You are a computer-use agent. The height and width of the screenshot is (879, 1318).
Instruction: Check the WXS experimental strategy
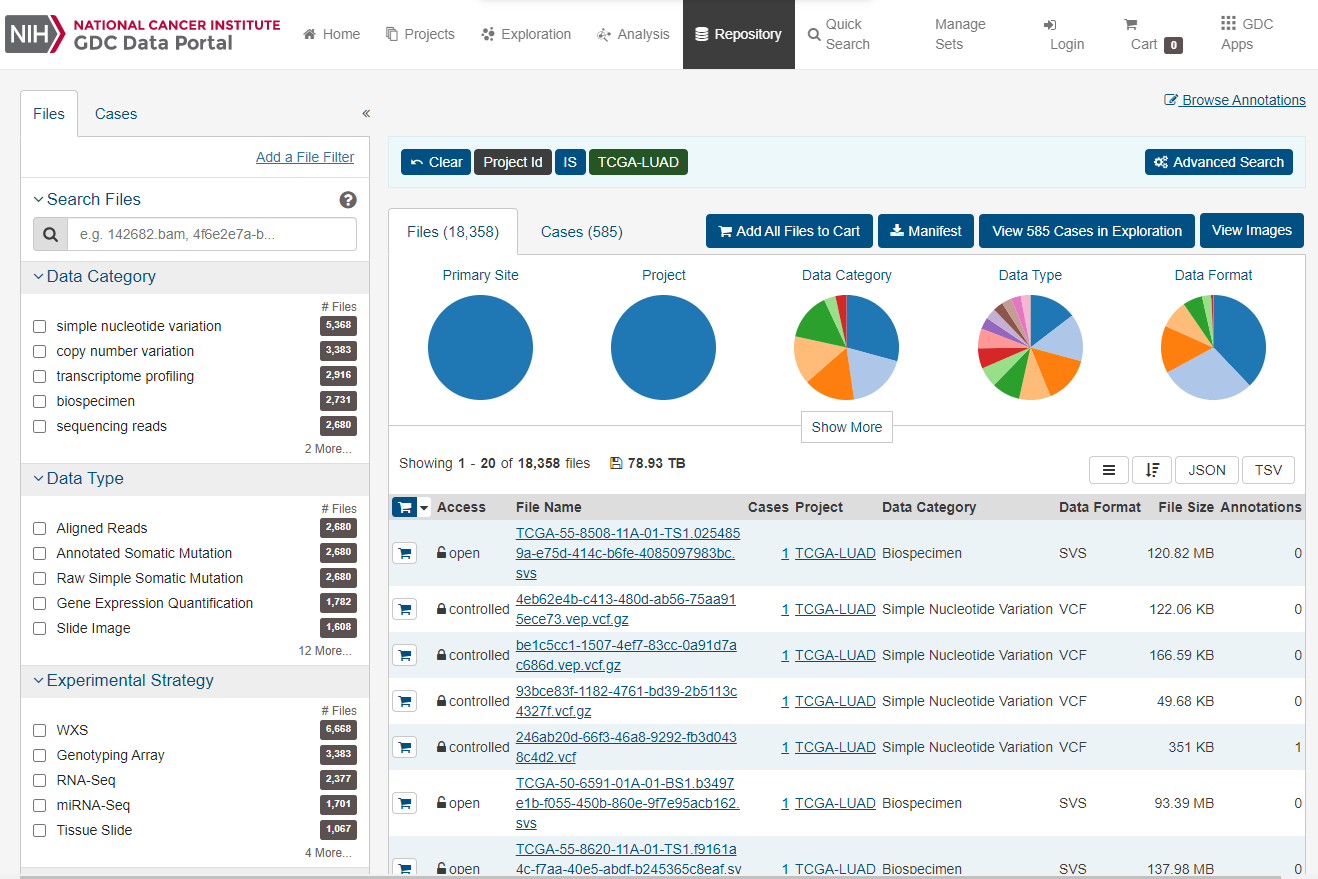[39, 730]
